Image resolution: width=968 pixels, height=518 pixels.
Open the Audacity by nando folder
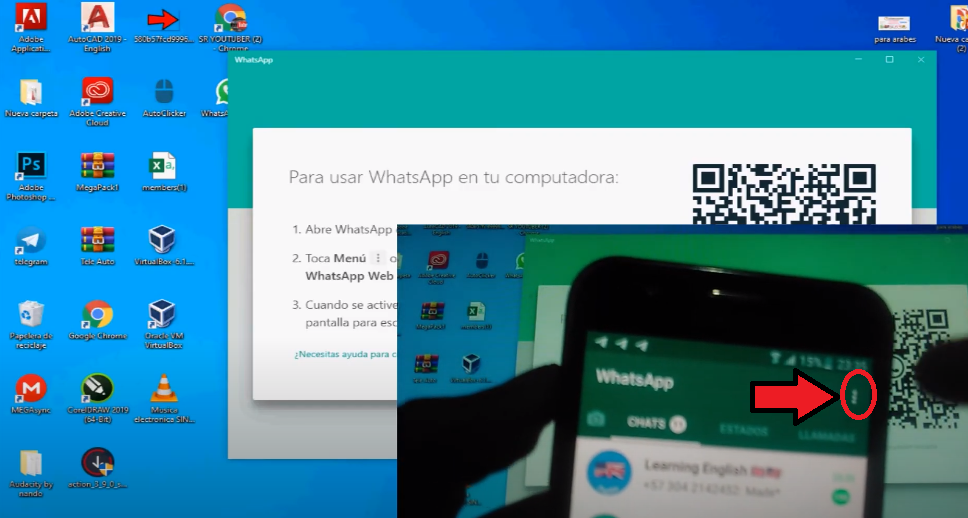pos(30,473)
